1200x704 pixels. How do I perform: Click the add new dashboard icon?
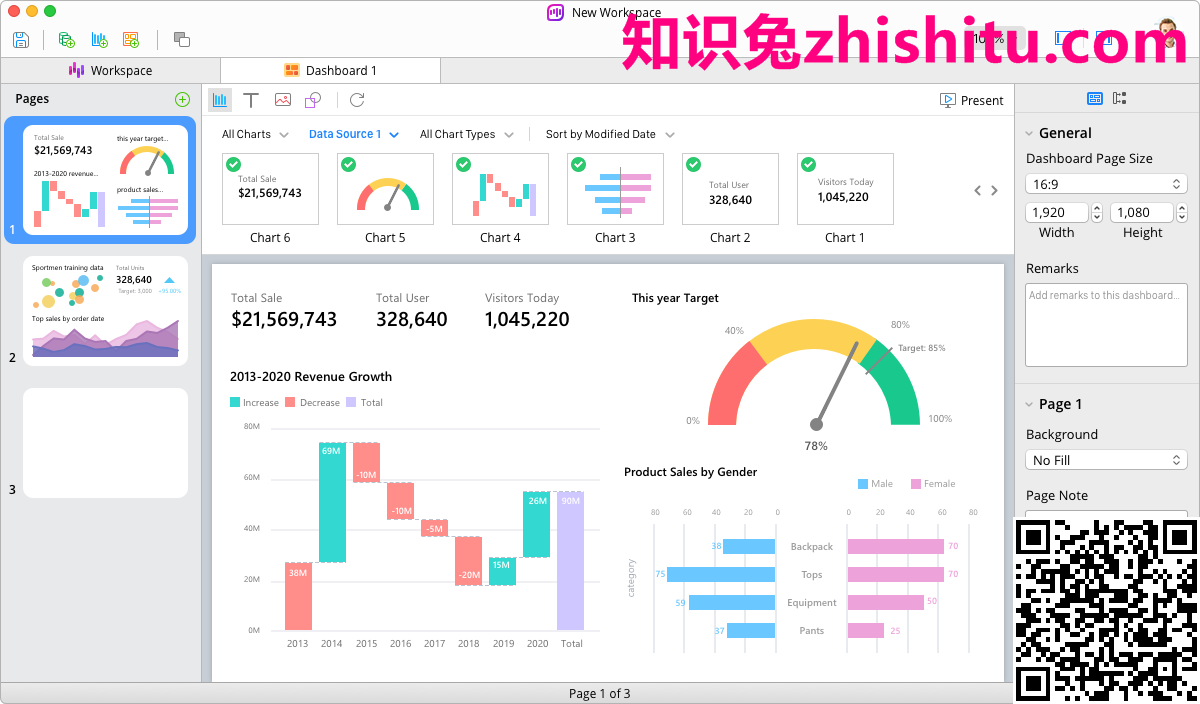pos(131,40)
